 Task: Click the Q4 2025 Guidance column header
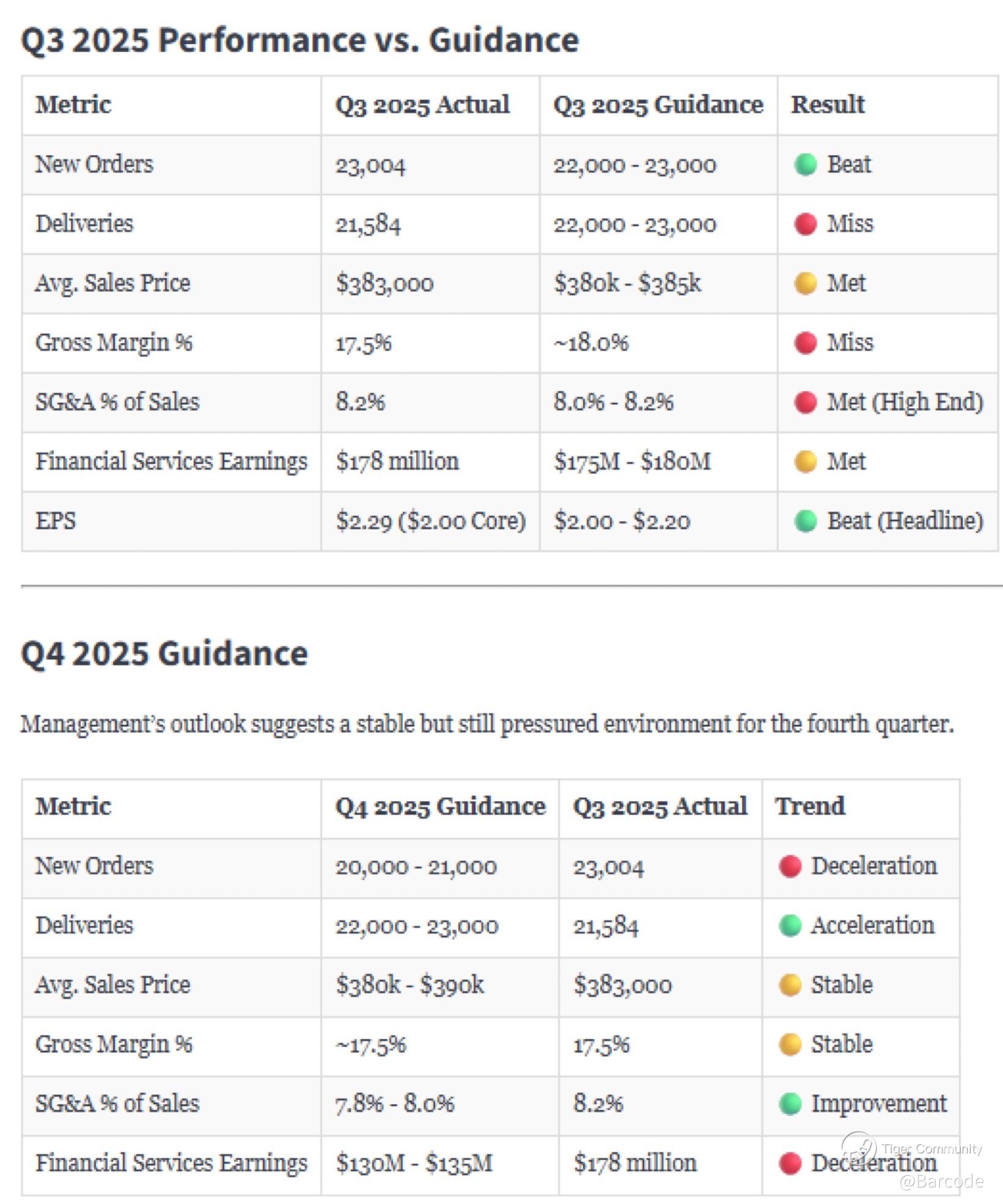tap(439, 806)
